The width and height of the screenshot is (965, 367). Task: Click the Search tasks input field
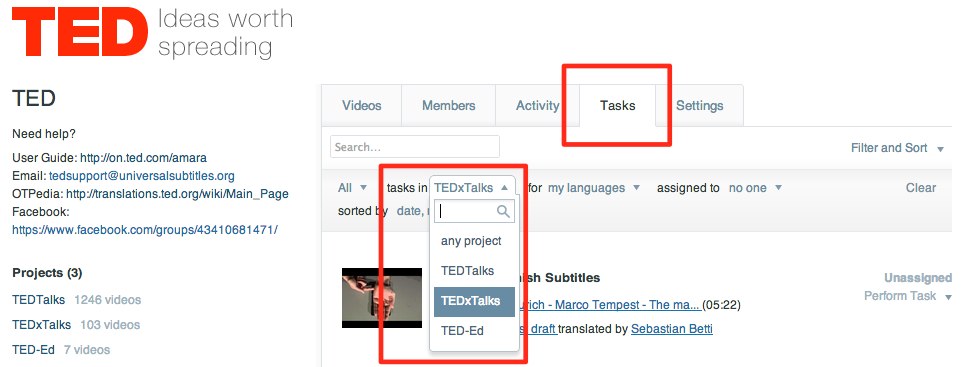tap(415, 147)
